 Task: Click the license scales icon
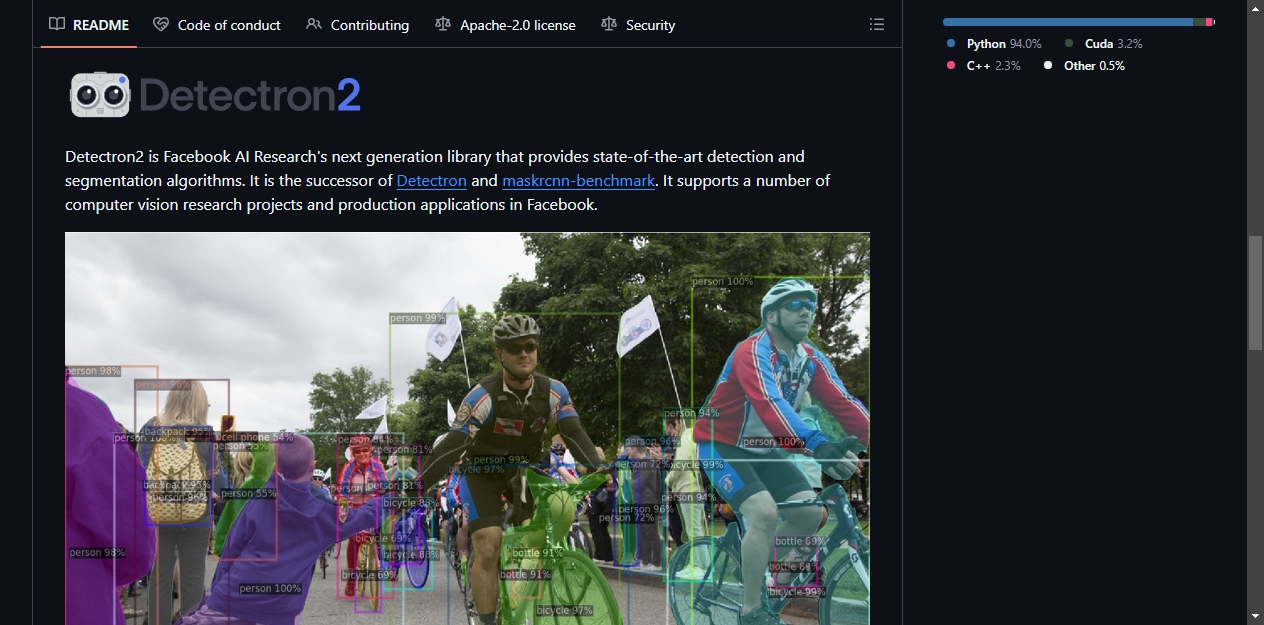[443, 25]
